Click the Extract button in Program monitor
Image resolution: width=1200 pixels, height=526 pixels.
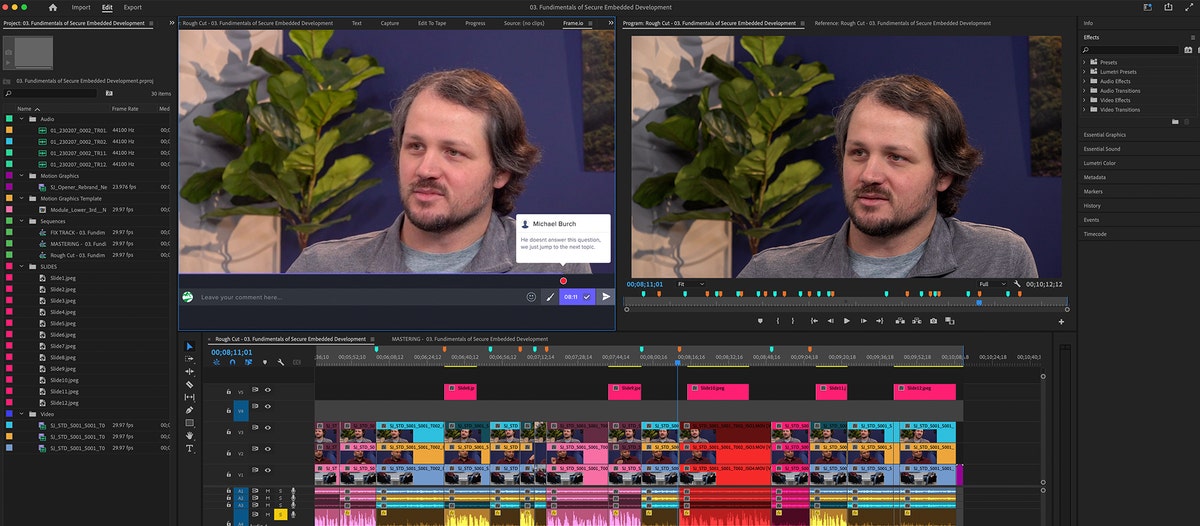(x=916, y=321)
